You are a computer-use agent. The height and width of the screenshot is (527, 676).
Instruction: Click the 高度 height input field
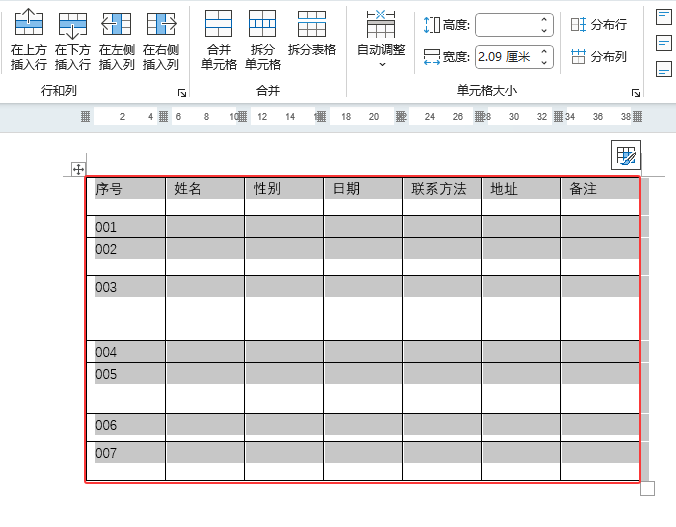pos(507,25)
